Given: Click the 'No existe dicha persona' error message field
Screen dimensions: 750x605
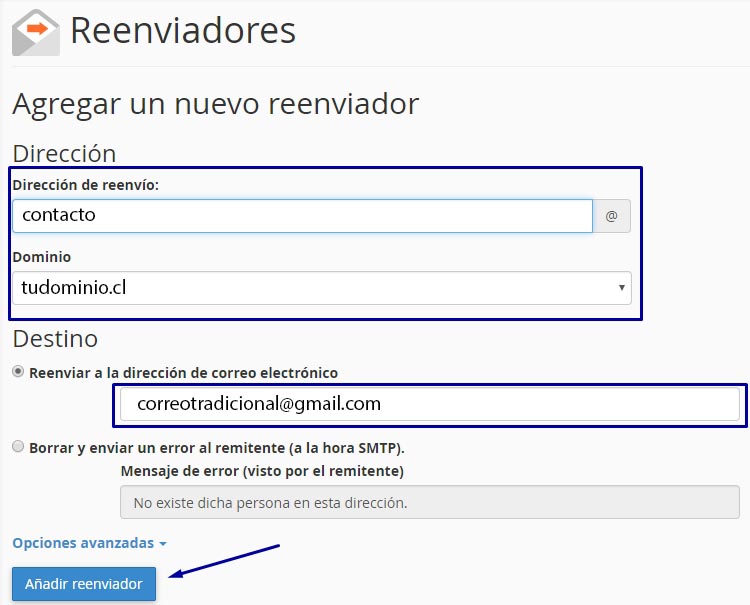Looking at the screenshot, I should [x=430, y=502].
